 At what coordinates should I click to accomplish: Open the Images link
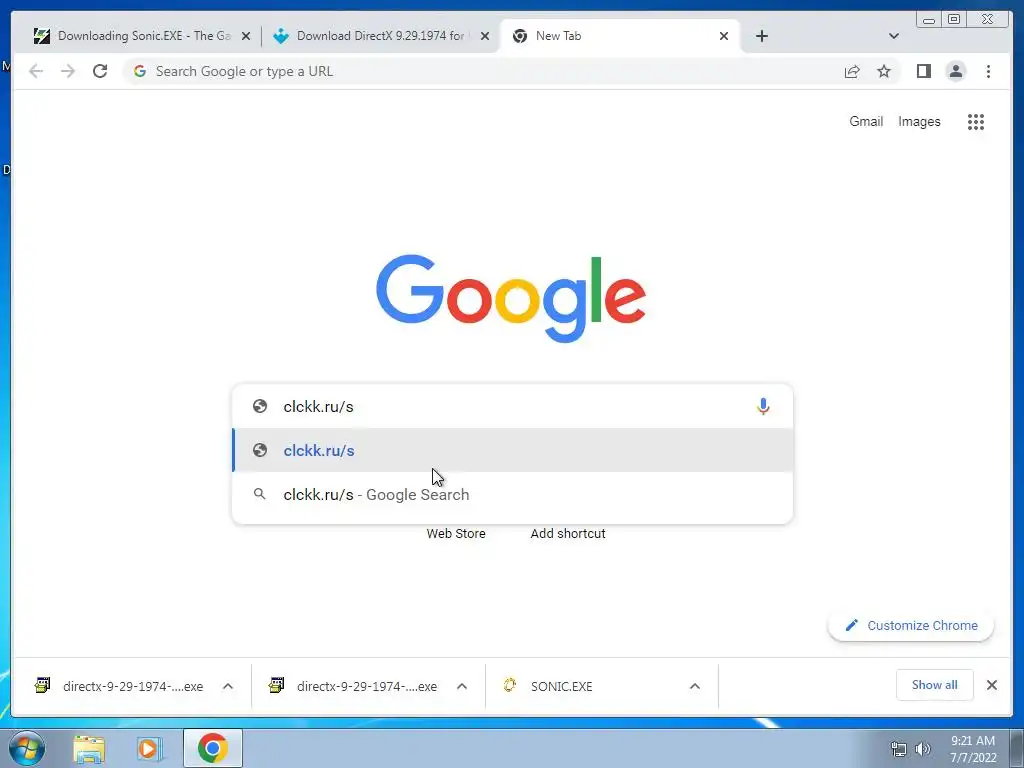919,121
